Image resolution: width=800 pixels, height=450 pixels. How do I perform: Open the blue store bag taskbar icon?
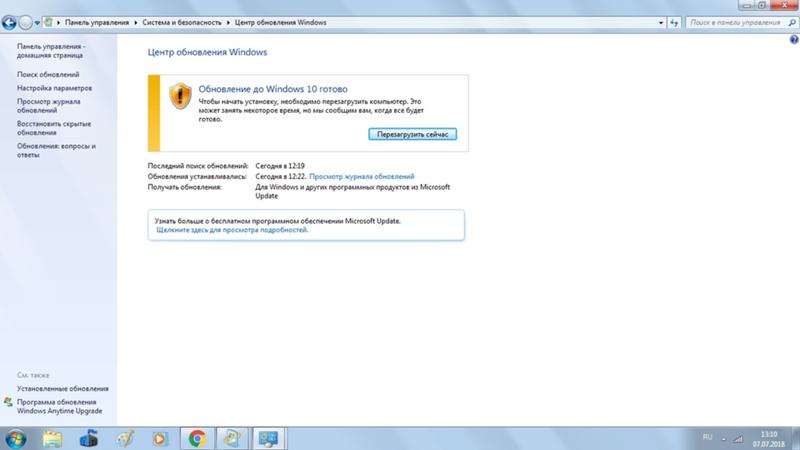click(89, 439)
